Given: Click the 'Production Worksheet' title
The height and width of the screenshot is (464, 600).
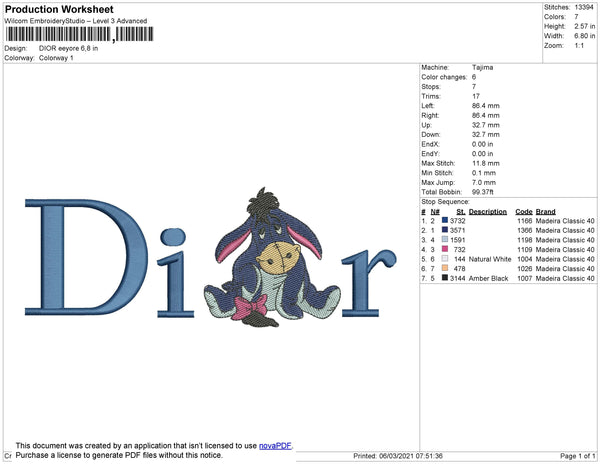Looking at the screenshot, I should (x=59, y=9).
